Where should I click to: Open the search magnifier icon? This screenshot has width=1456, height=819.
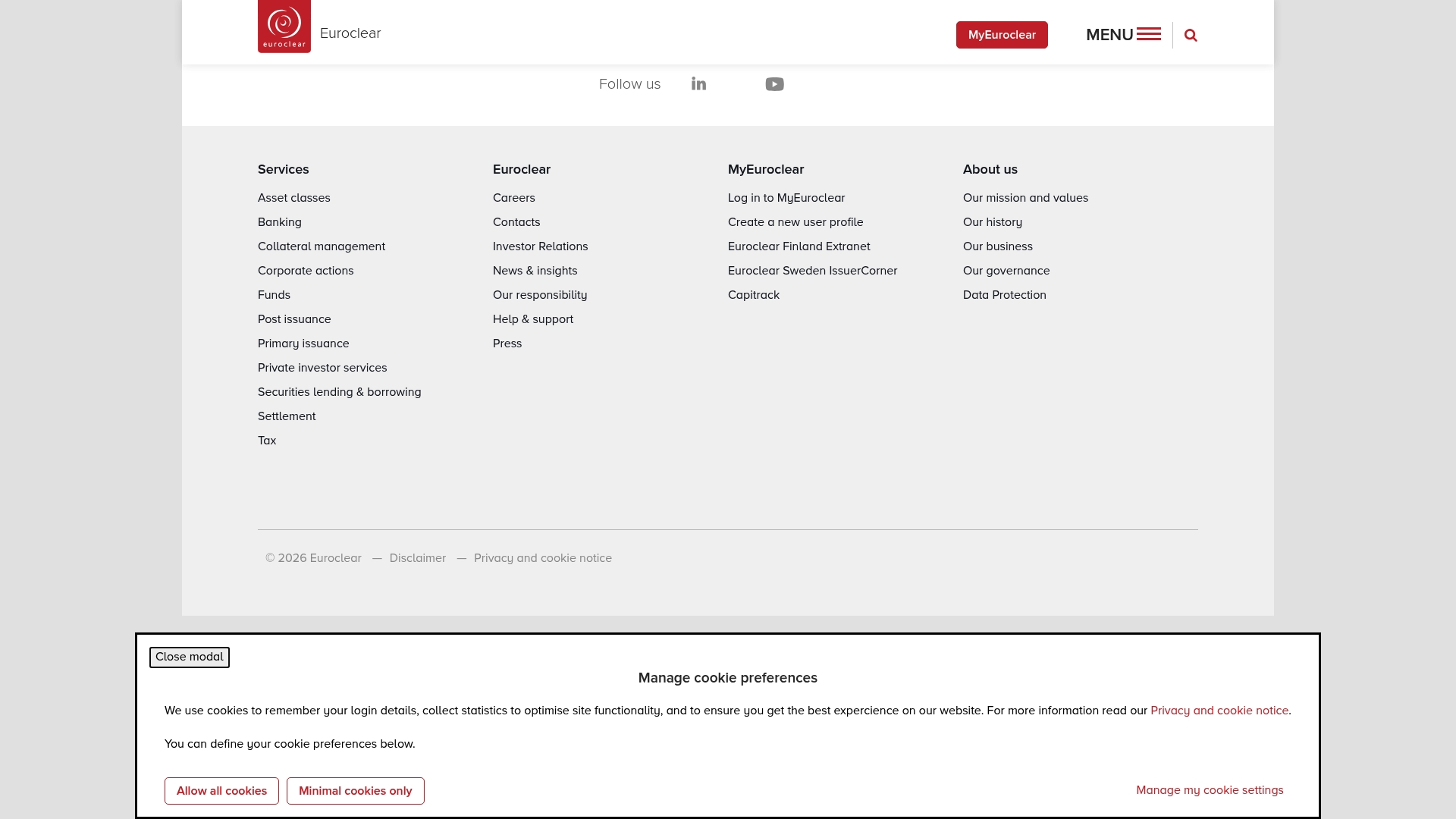[x=1191, y=35]
